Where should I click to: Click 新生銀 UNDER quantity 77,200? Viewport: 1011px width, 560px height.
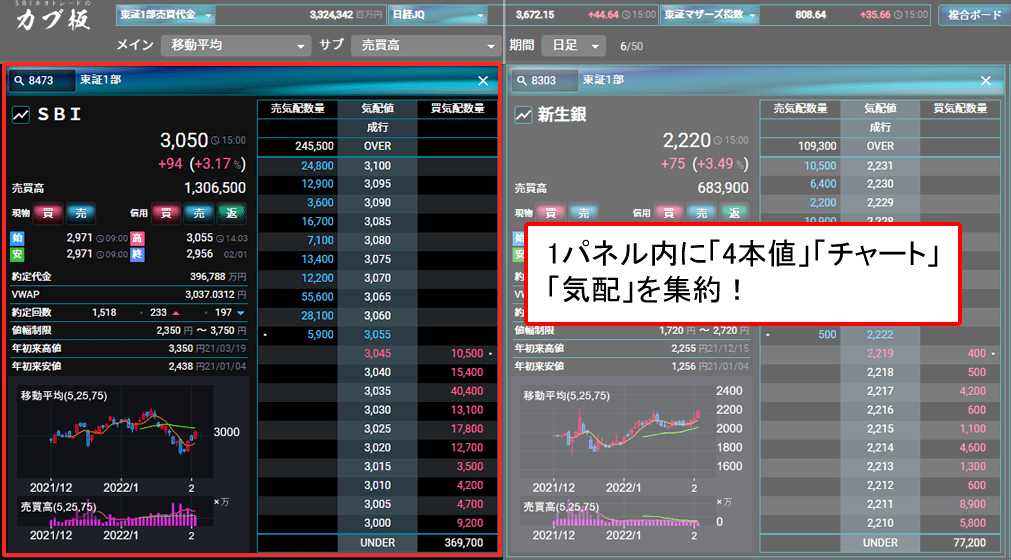pos(969,543)
